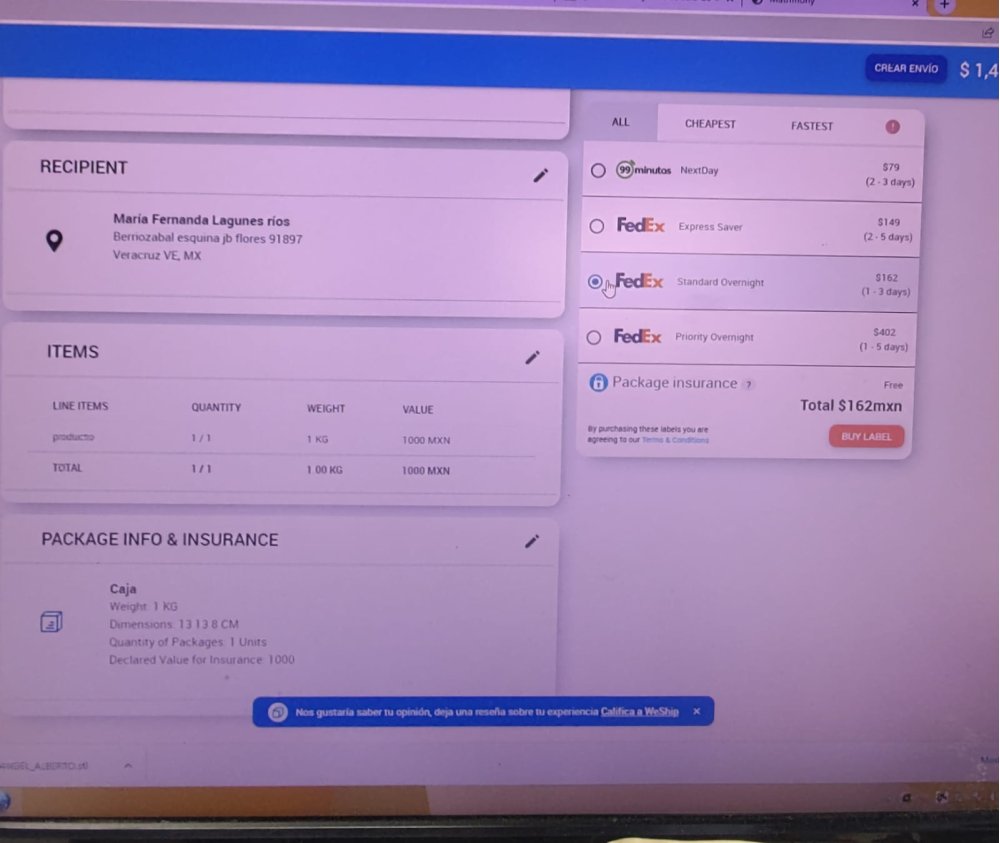Viewport: 1000px width, 843px height.
Task: Click the downloaded file in the downloads bar
Action: click(44, 765)
